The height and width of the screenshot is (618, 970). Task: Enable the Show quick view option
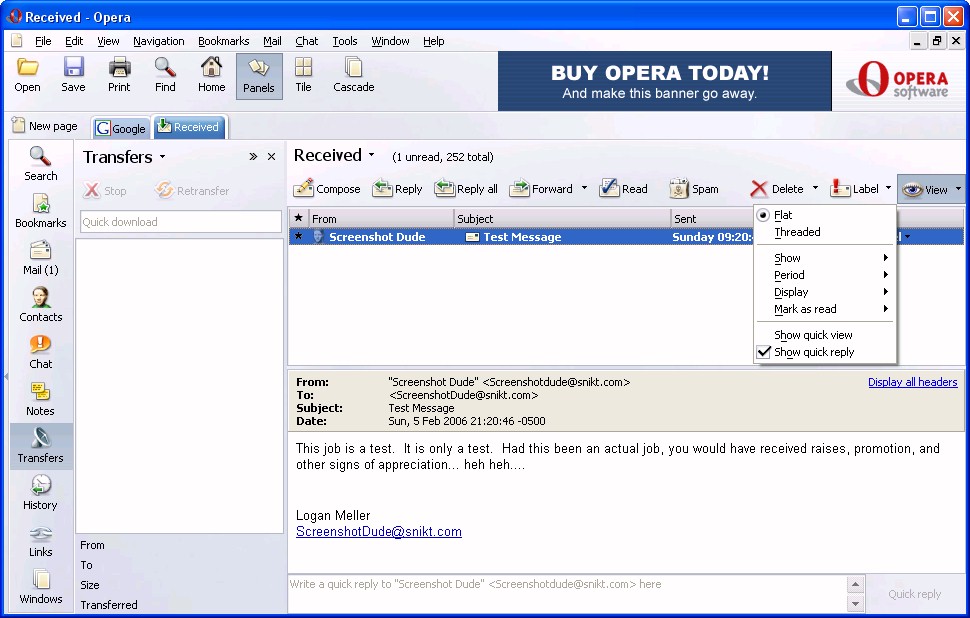pyautogui.click(x=813, y=335)
